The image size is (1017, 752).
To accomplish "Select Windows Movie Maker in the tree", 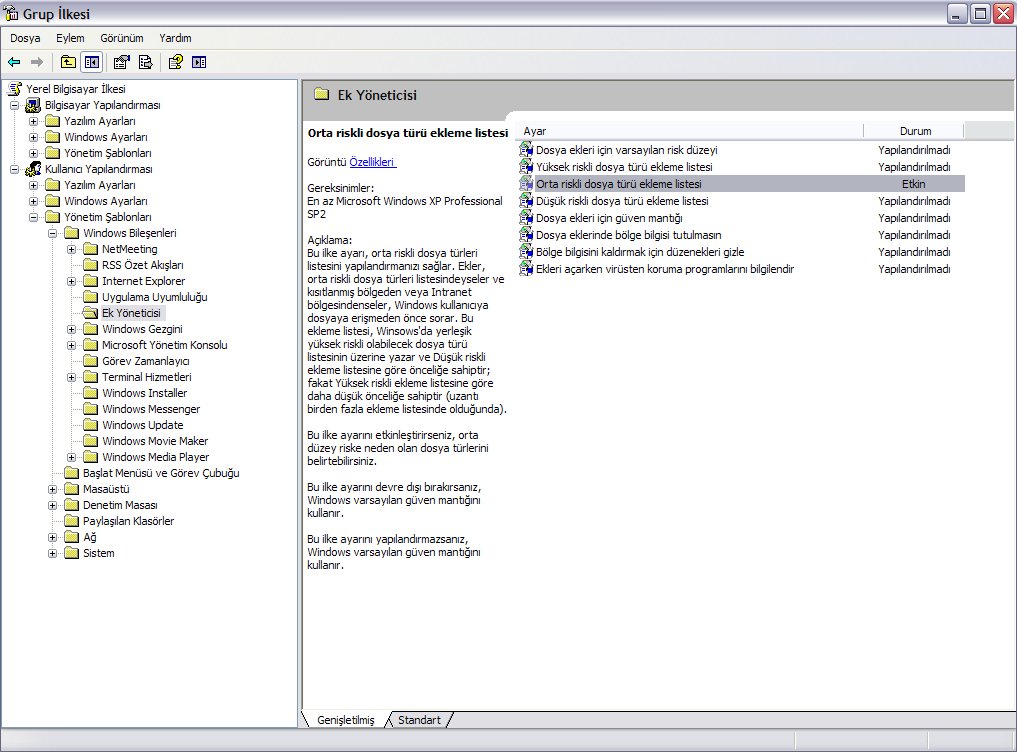I will [x=155, y=441].
